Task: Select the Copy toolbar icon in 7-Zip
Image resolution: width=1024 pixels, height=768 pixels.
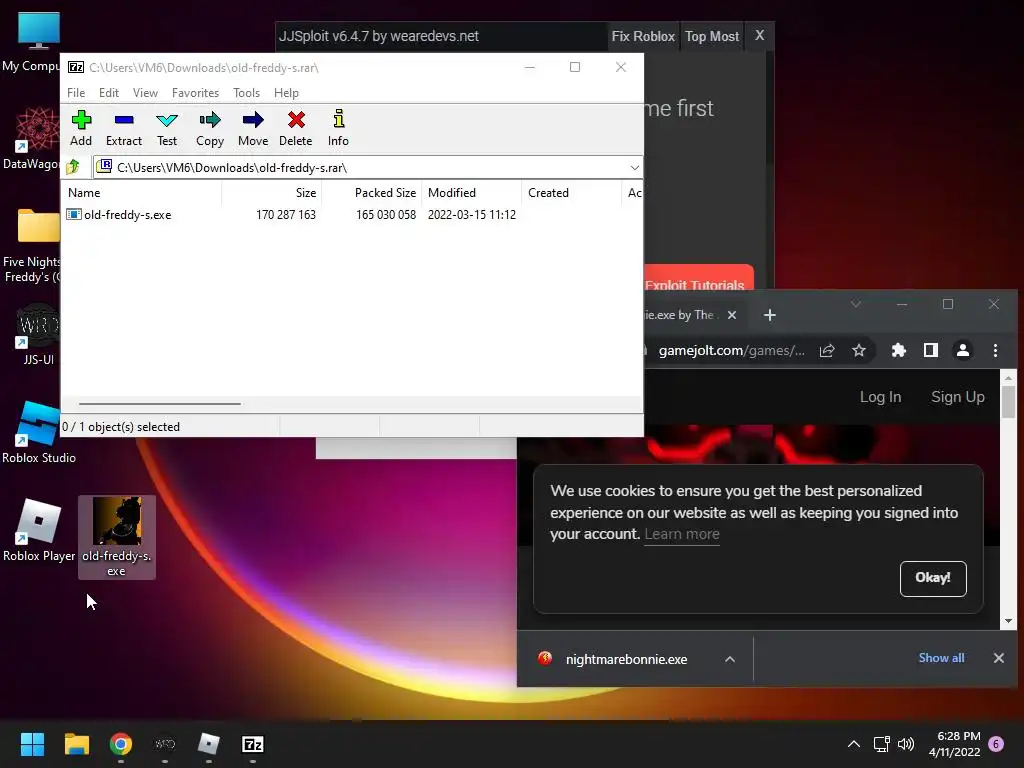Action: 210,128
